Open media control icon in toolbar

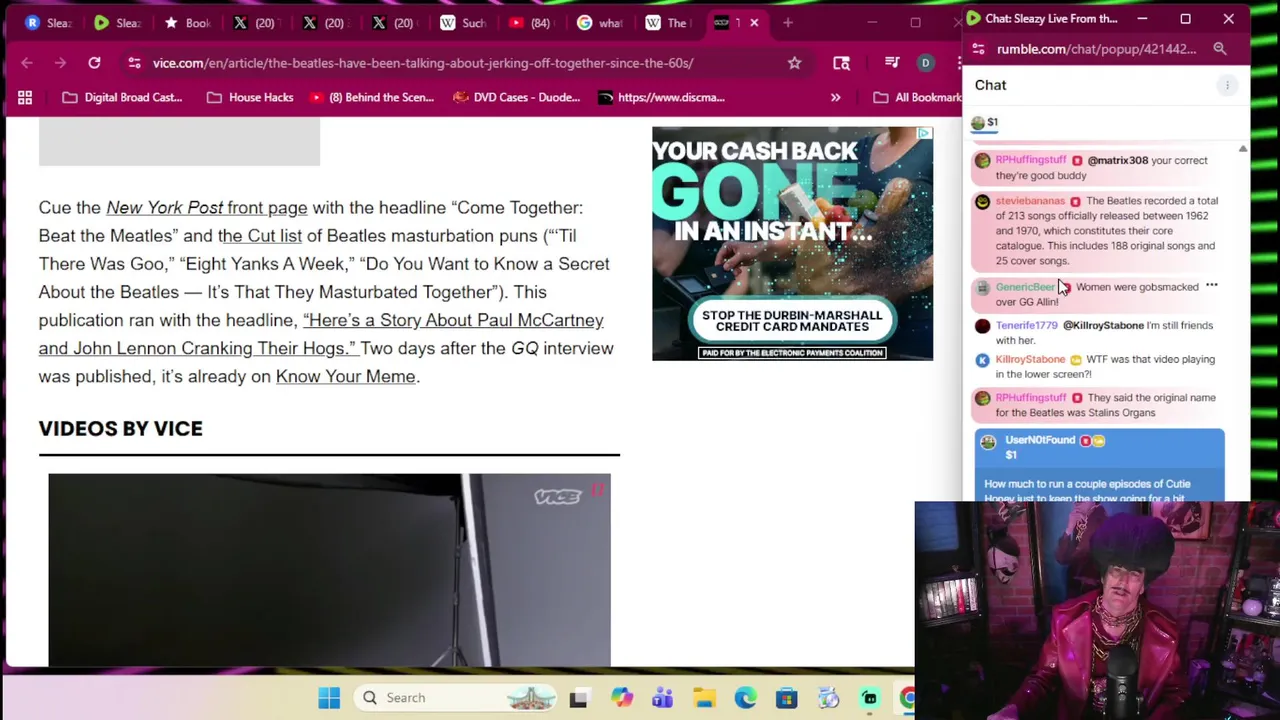coord(892,63)
